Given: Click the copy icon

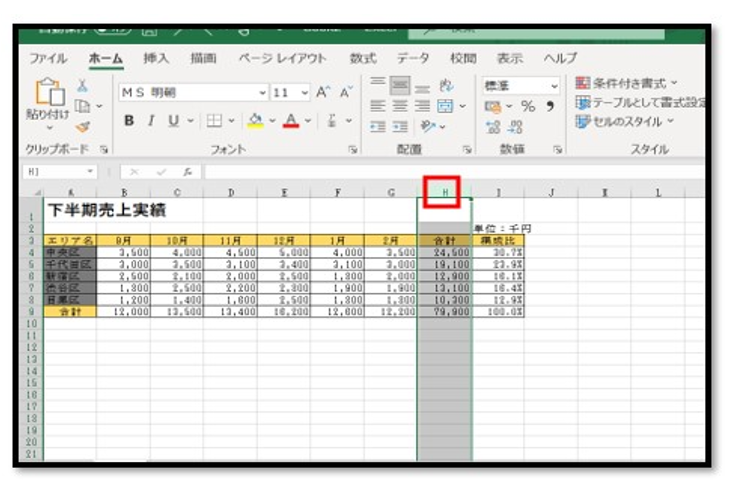Looking at the screenshot, I should [83, 106].
